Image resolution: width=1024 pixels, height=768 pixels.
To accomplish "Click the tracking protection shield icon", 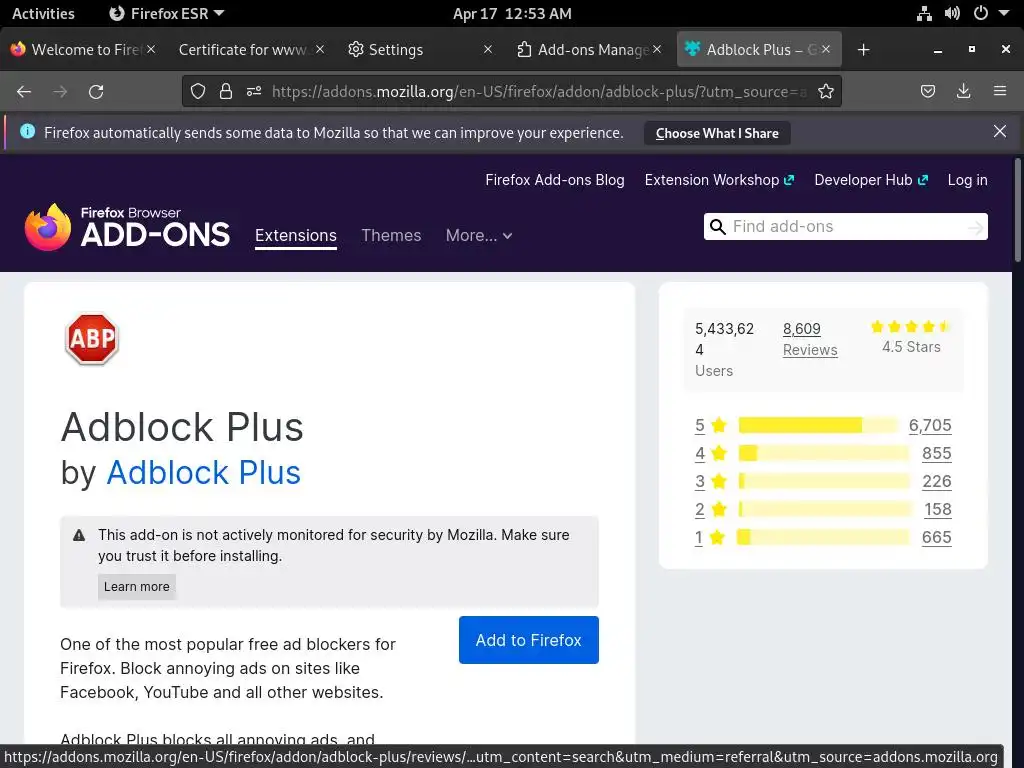I will [198, 91].
